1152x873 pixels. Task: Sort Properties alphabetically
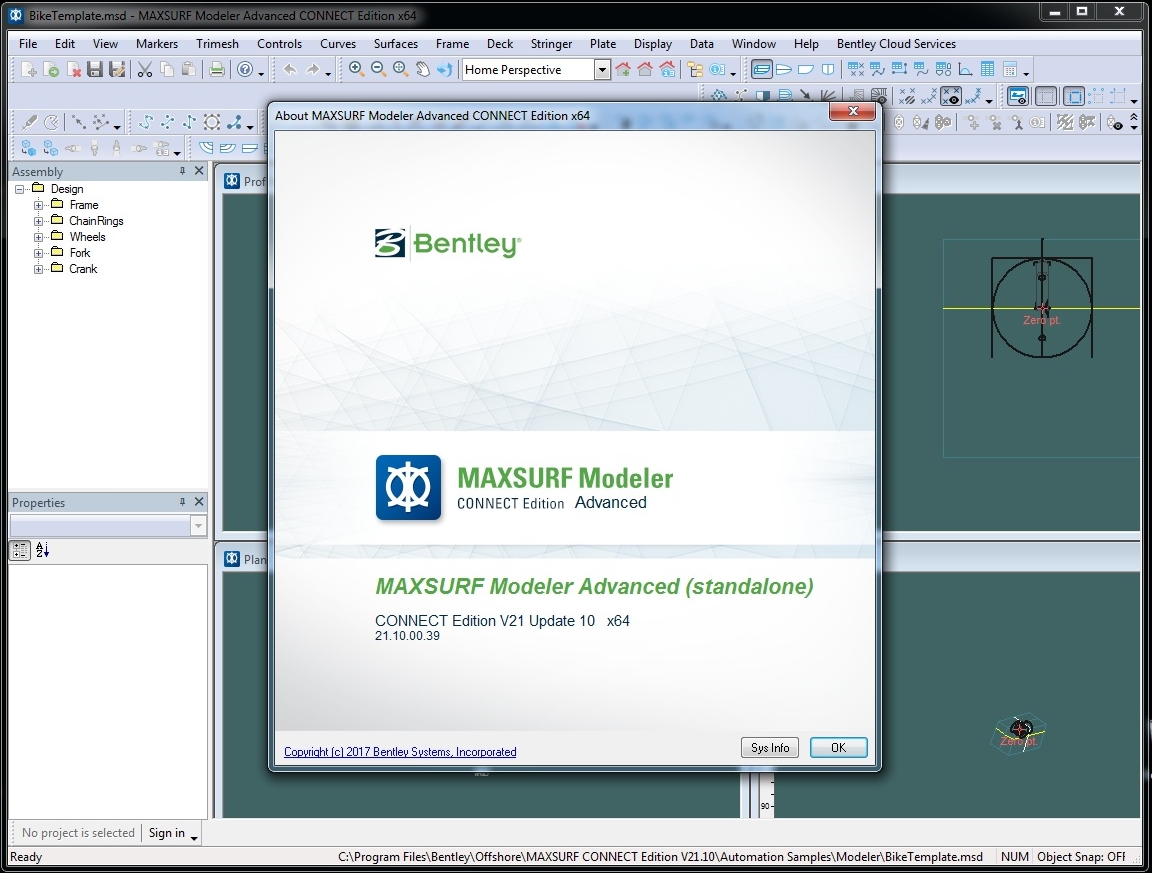[x=43, y=550]
